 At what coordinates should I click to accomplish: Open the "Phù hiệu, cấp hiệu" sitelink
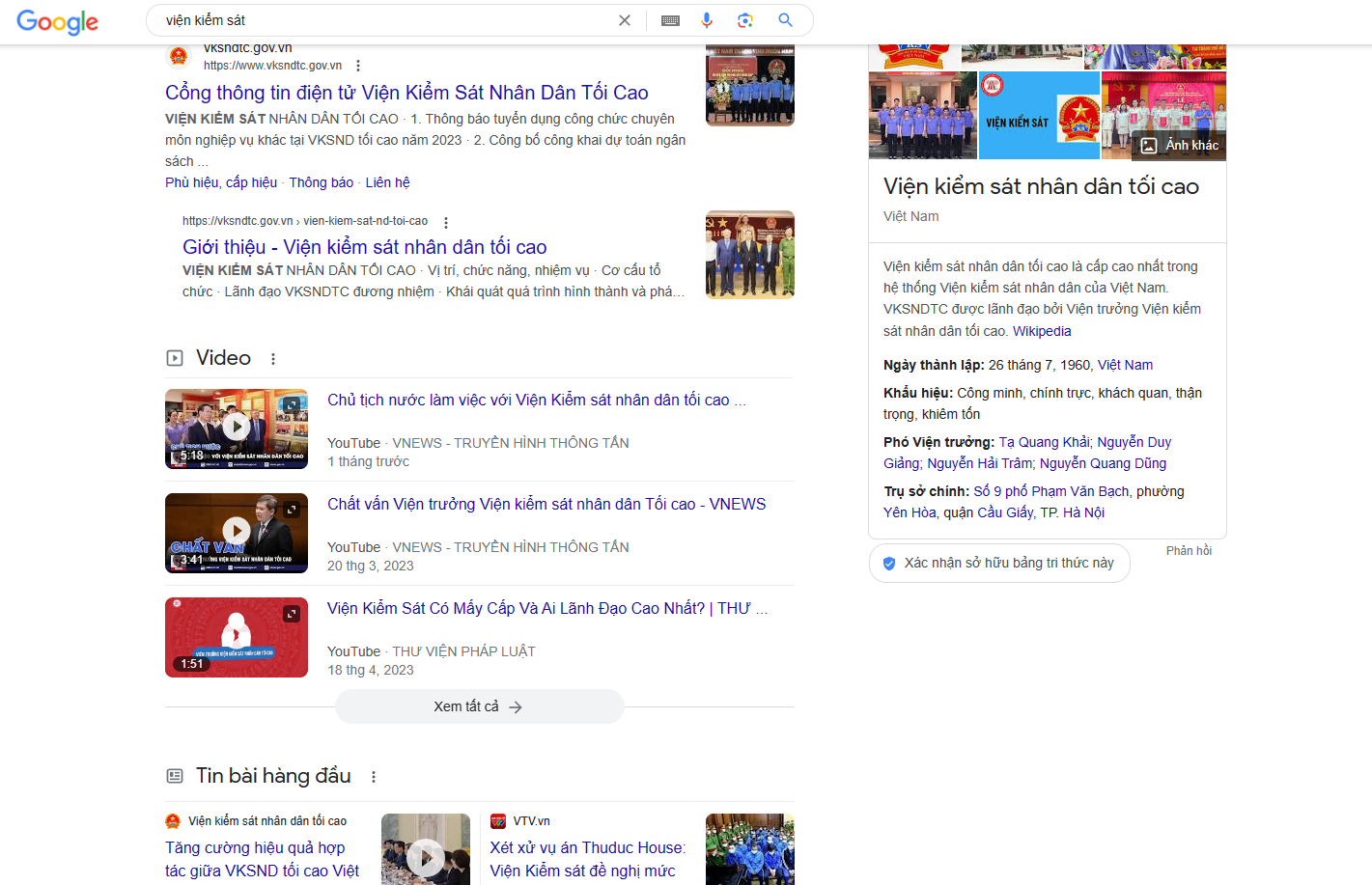[221, 182]
